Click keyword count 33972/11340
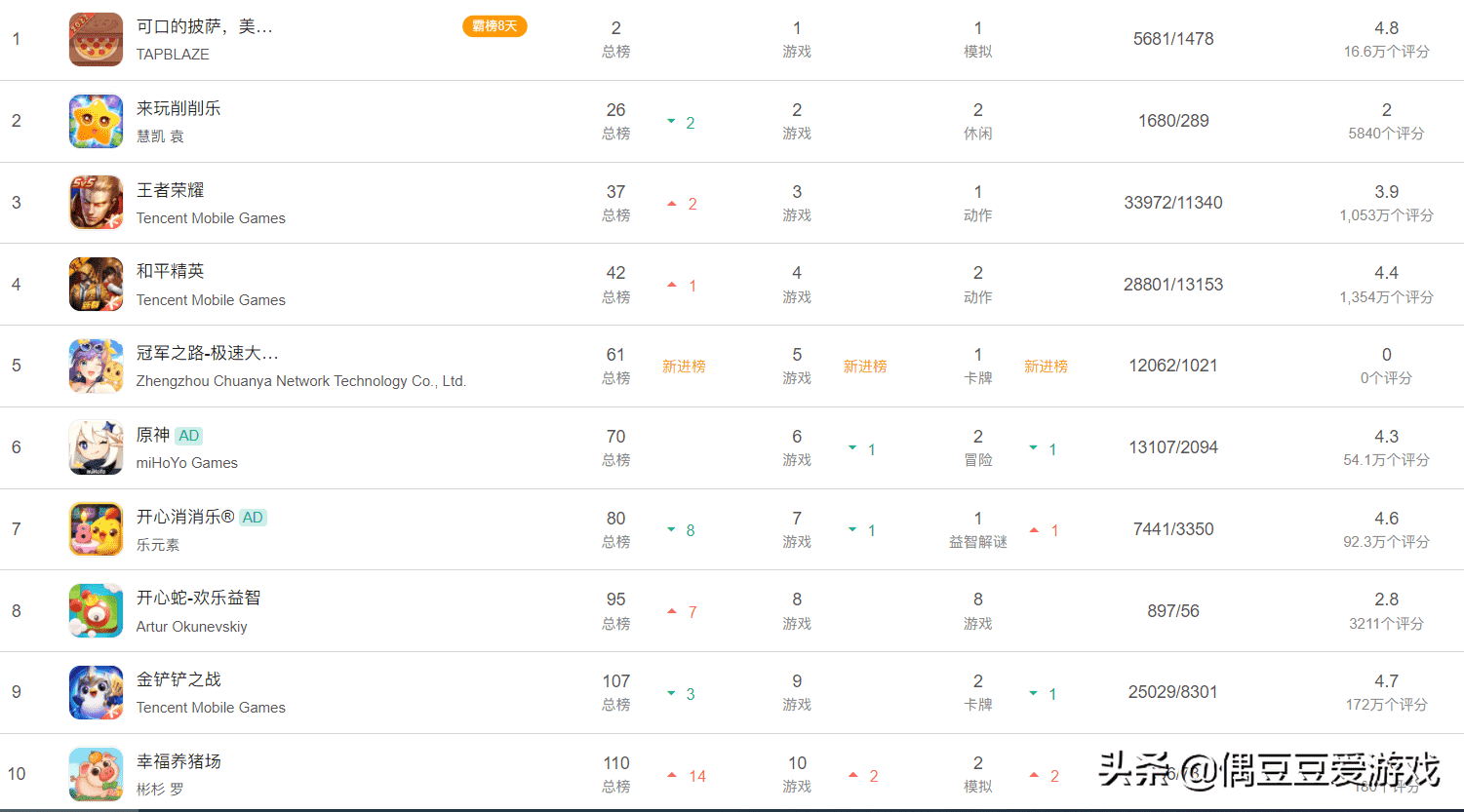The height and width of the screenshot is (812, 1464). (x=1173, y=203)
